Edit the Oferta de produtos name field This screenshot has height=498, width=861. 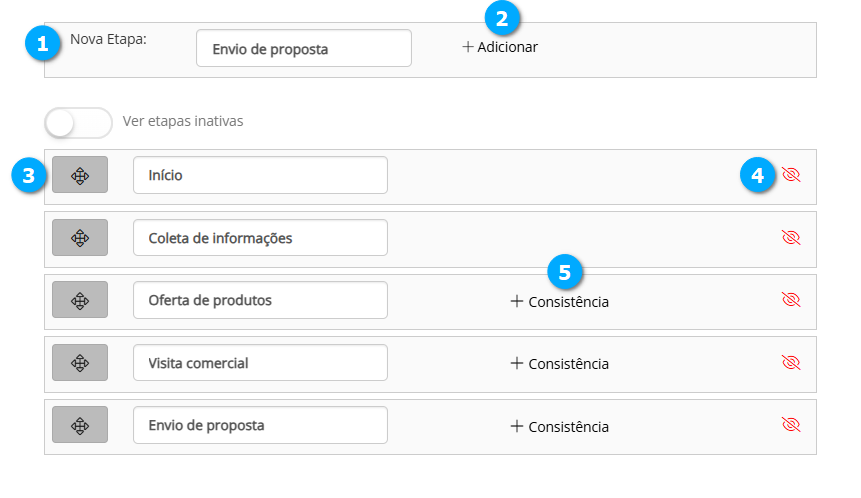(260, 300)
